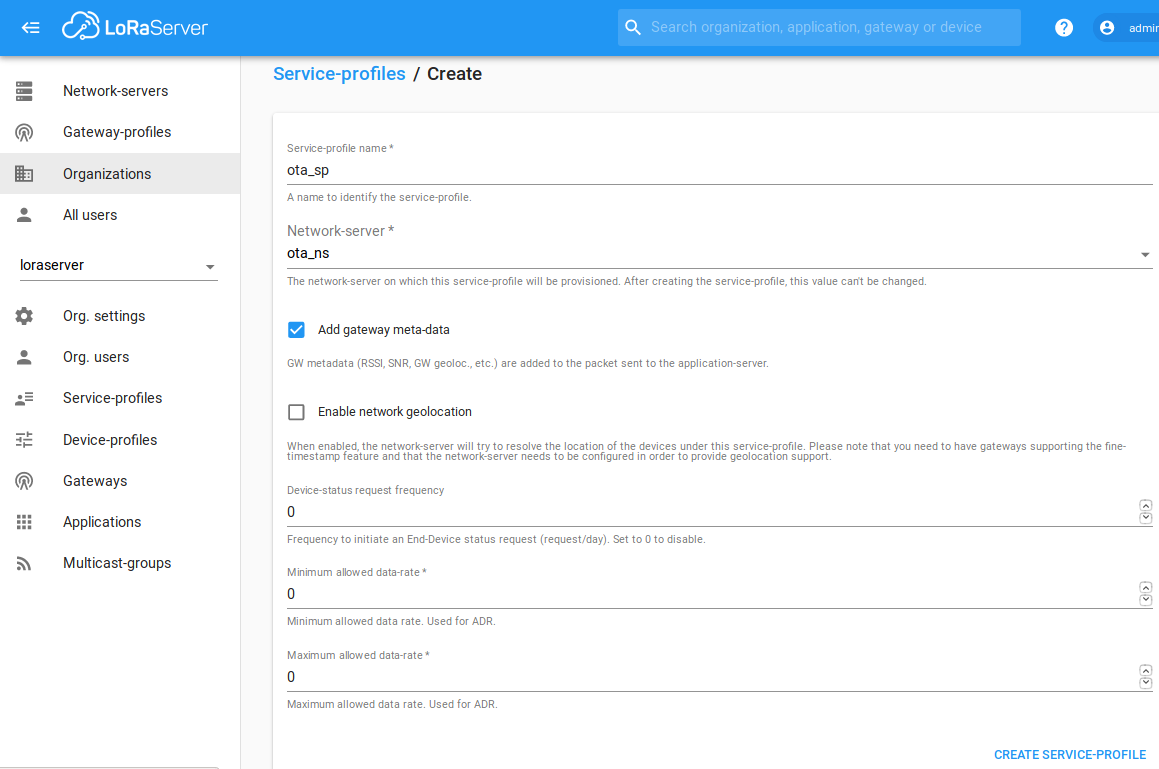Open the Multicast-groups RSS icon
This screenshot has width=1159, height=769.
[x=24, y=562]
